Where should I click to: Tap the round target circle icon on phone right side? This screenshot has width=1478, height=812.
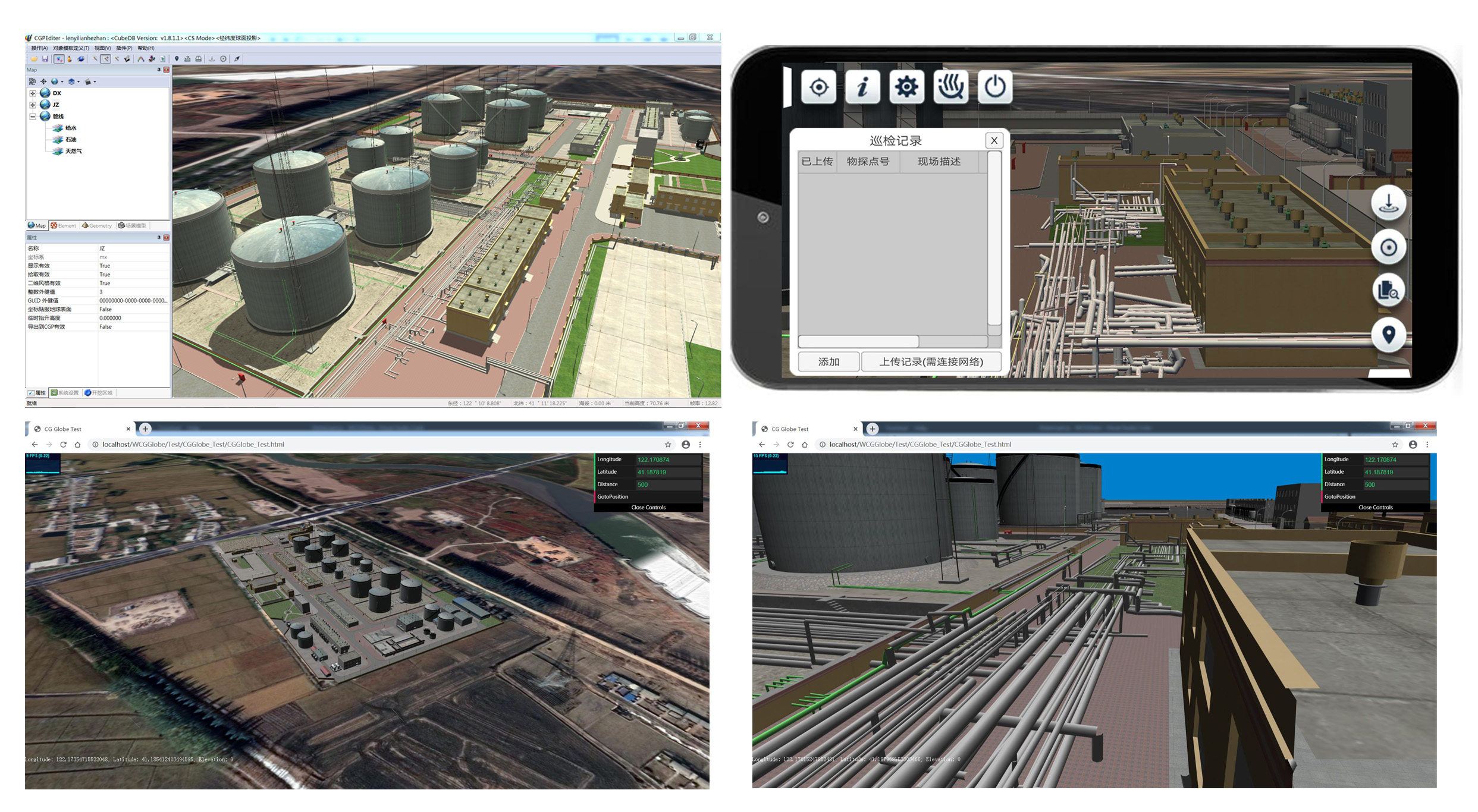pos(1389,247)
